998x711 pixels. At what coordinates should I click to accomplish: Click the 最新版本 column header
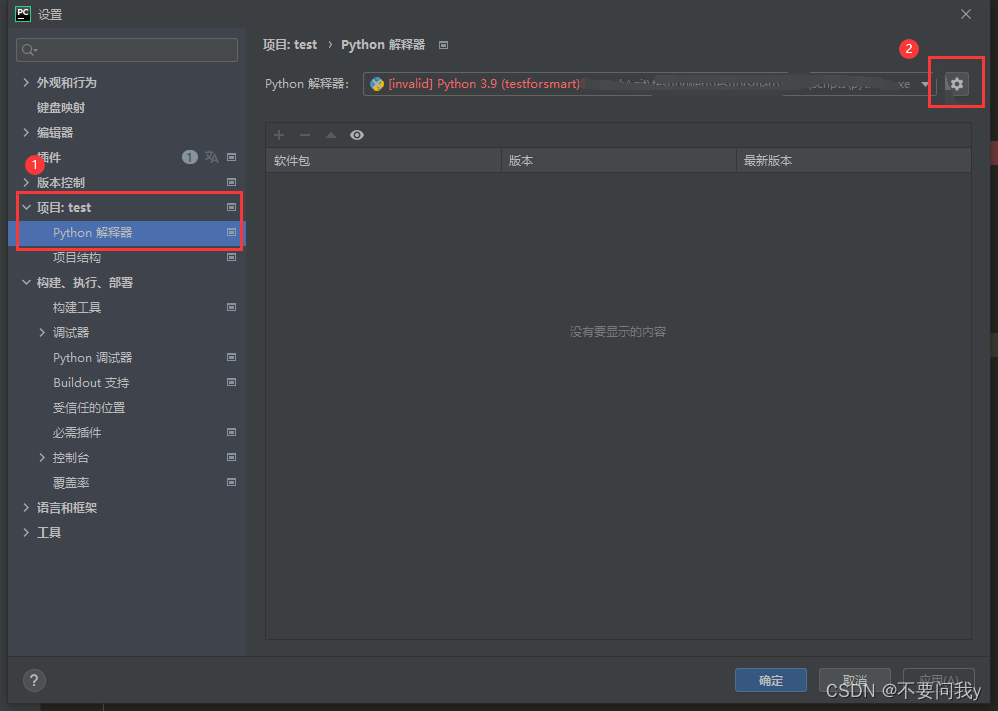coord(854,160)
